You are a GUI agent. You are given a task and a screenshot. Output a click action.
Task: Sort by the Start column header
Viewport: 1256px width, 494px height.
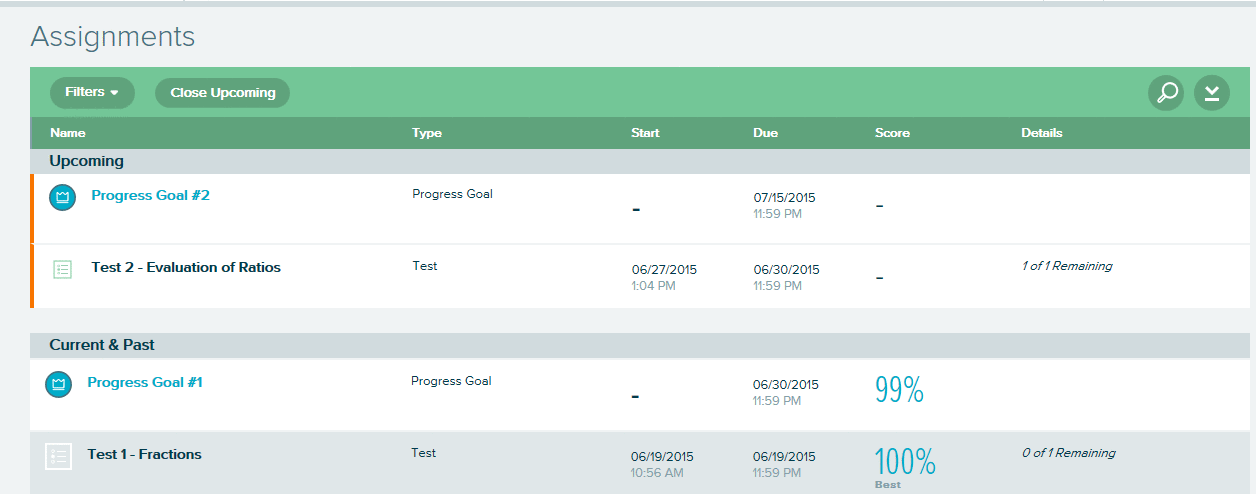[x=646, y=133]
